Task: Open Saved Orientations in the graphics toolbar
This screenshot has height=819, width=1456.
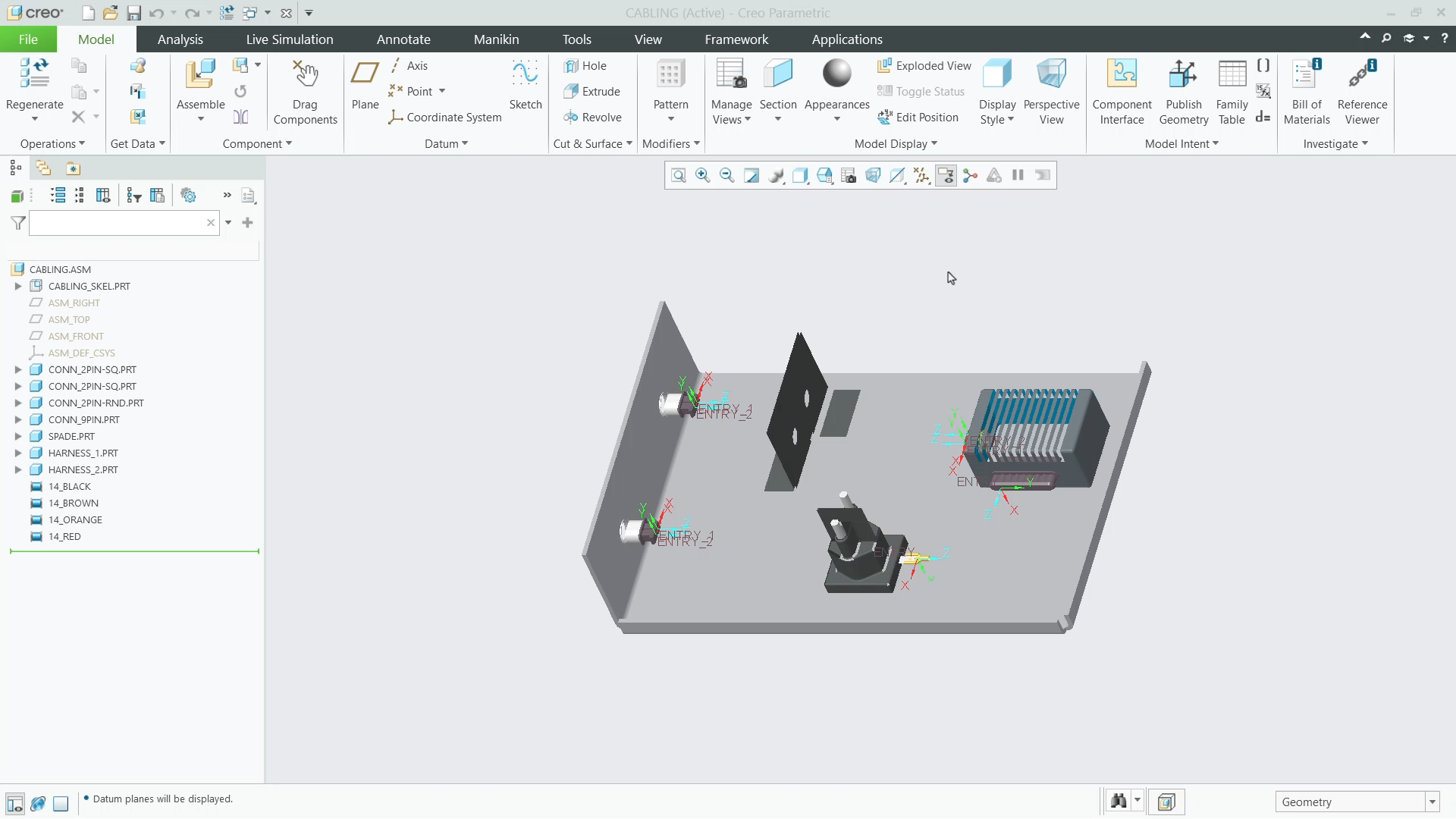Action: [x=824, y=176]
